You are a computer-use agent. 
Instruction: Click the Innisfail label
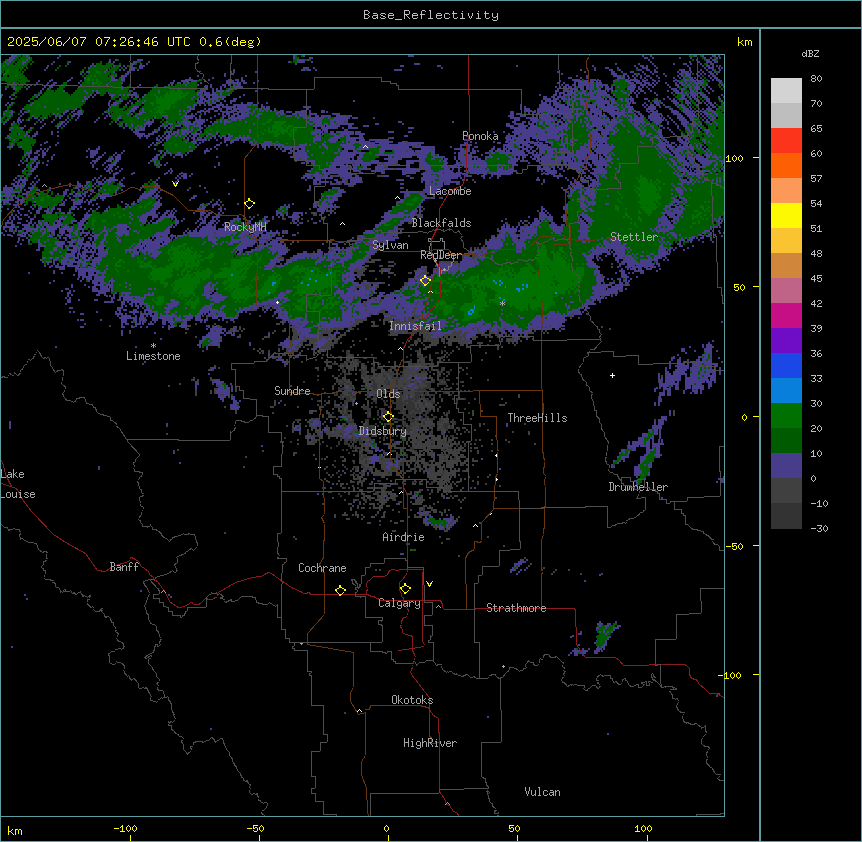415,326
